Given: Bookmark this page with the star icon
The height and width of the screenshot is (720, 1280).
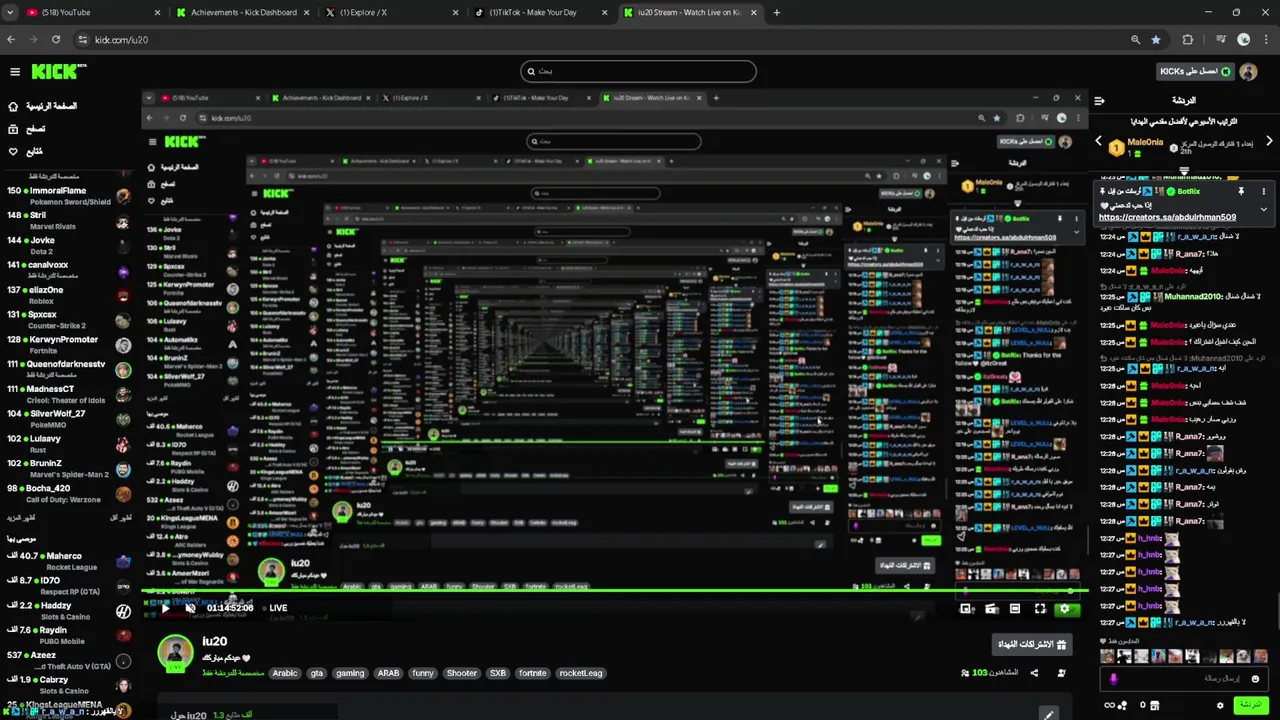Looking at the screenshot, I should (x=1156, y=39).
